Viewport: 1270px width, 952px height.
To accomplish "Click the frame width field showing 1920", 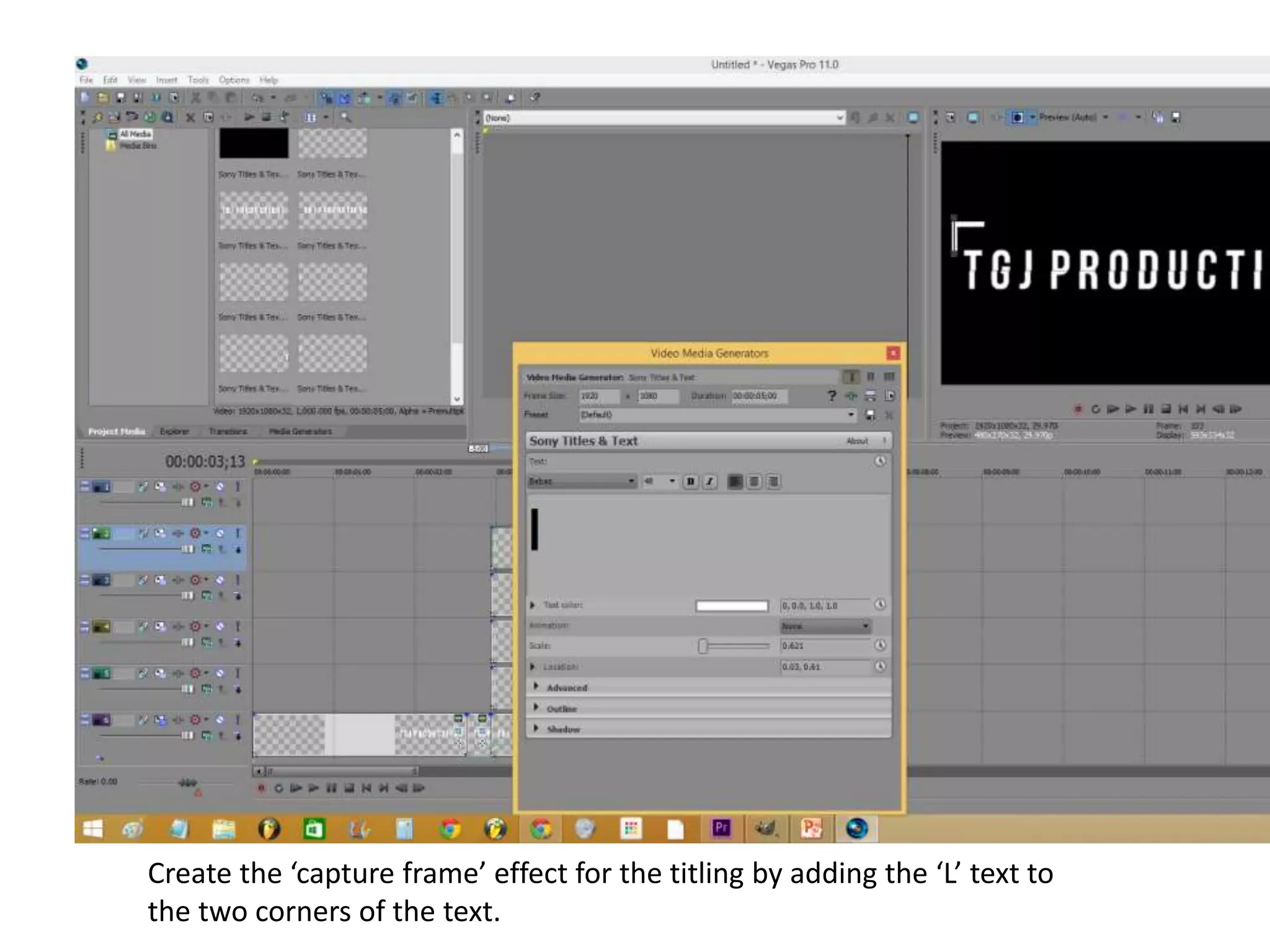I will (x=599, y=396).
